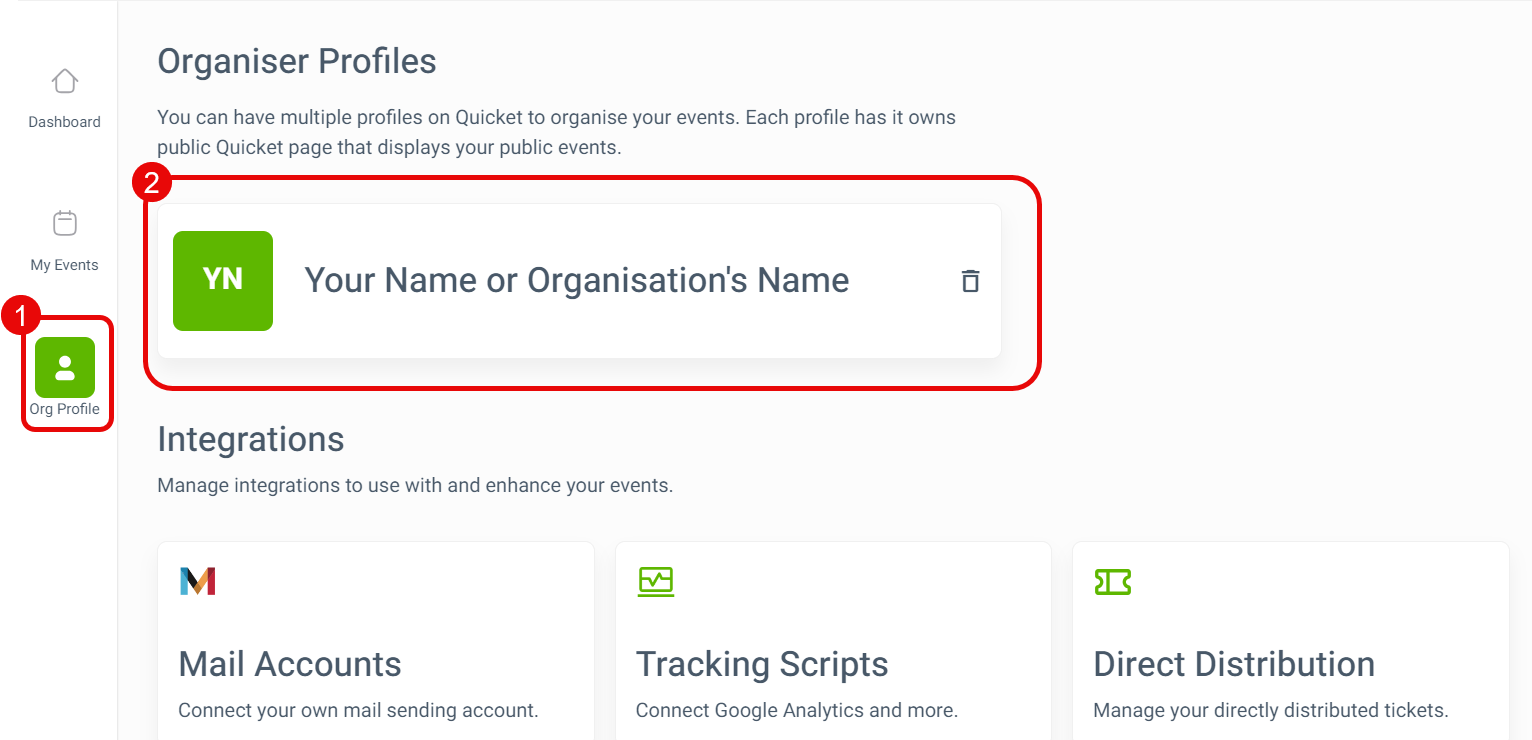Click the My Events sidebar label
The image size is (1532, 740).
tap(65, 265)
